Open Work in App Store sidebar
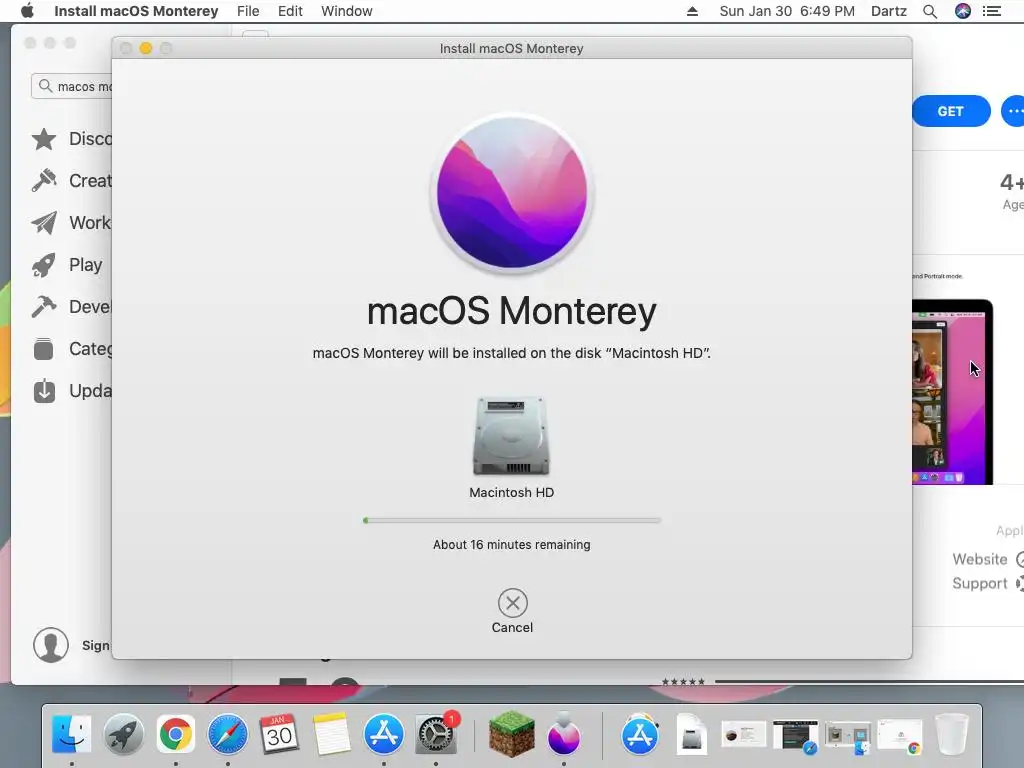This screenshot has height=768, width=1024. tap(72, 223)
